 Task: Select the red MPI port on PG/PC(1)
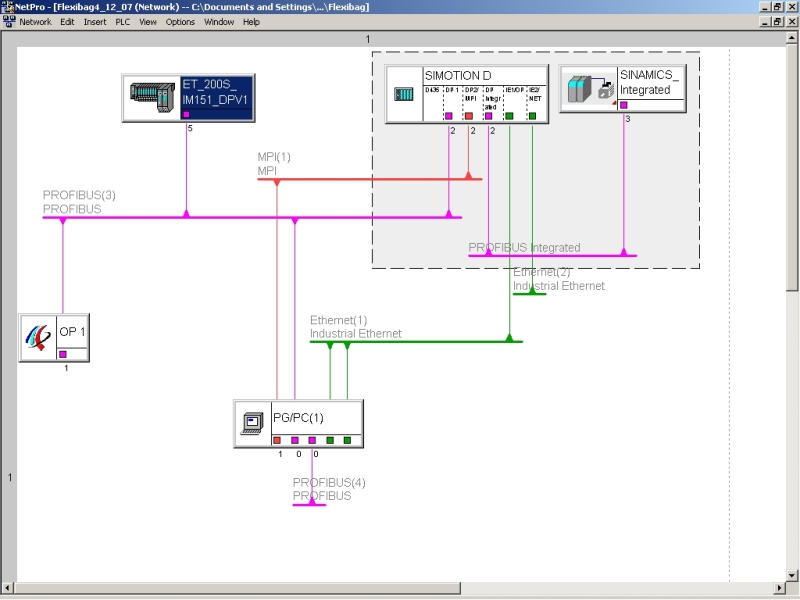[x=277, y=440]
